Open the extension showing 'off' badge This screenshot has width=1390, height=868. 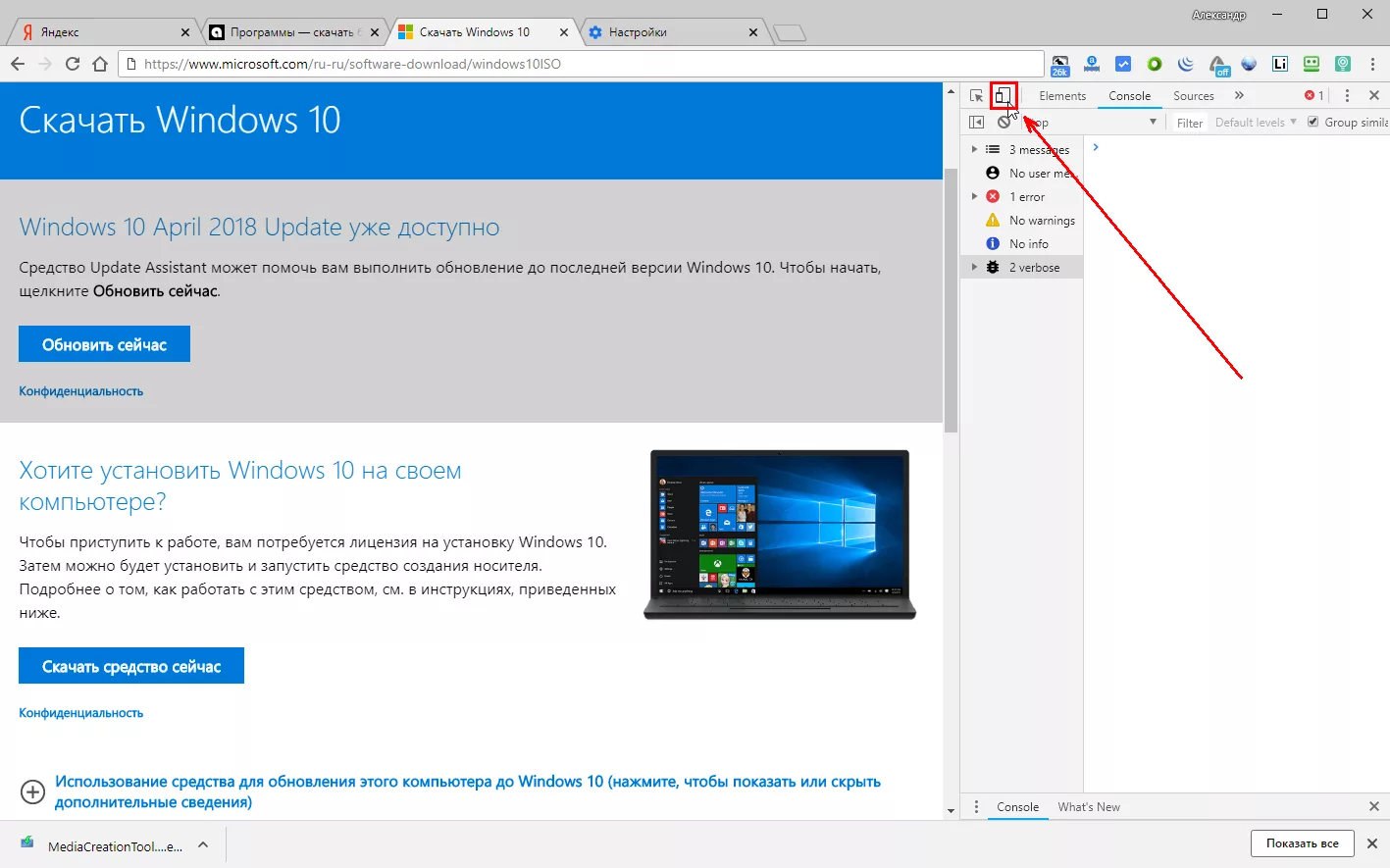[1218, 65]
